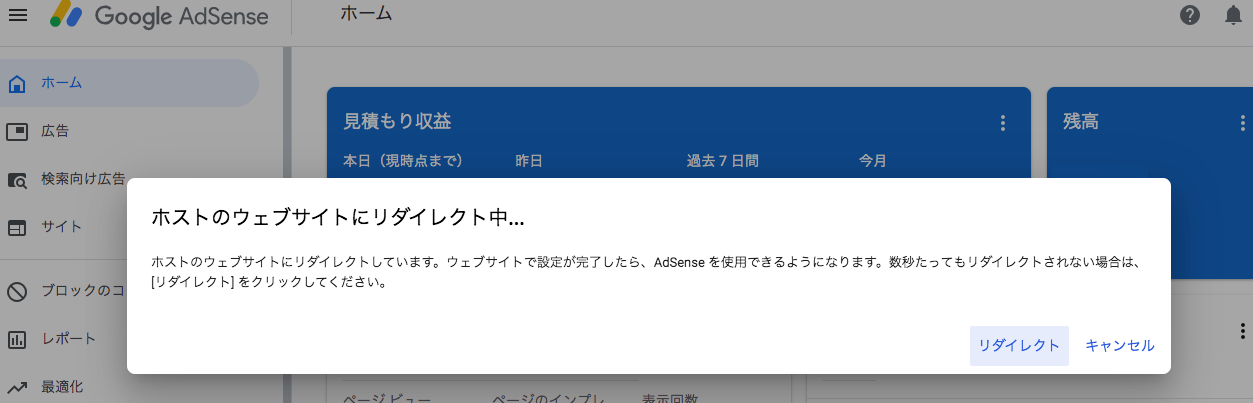Click the 今月 label
This screenshot has width=1253, height=403.
click(x=872, y=160)
